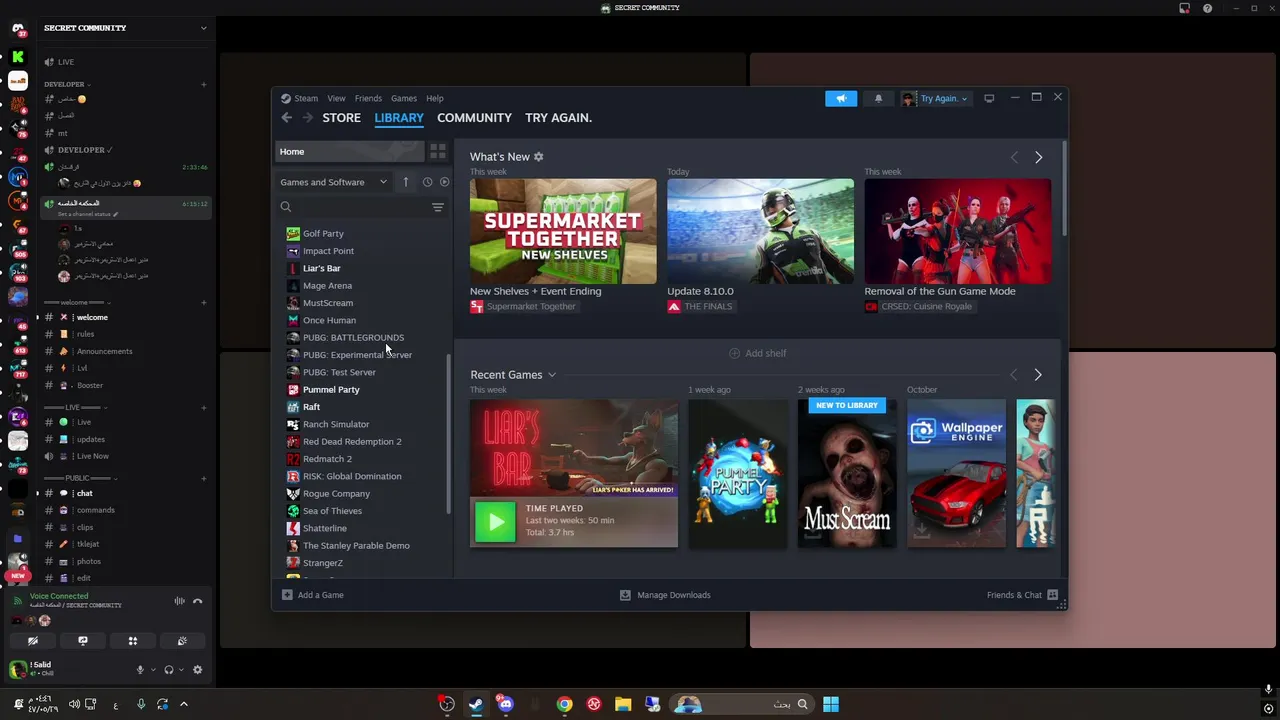The height and width of the screenshot is (720, 1280).
Task: Go to the COMMUNITY tab
Action: coord(474,118)
